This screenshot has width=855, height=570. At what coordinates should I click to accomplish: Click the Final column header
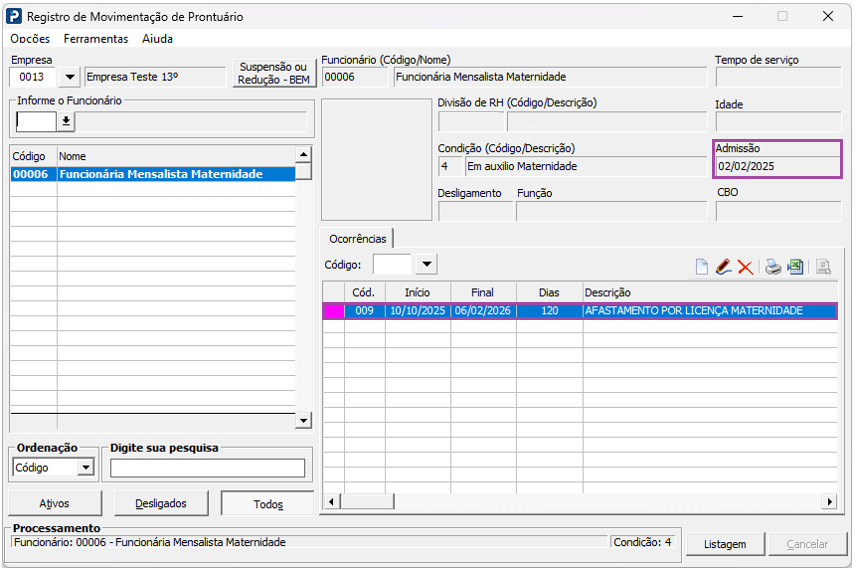[483, 292]
